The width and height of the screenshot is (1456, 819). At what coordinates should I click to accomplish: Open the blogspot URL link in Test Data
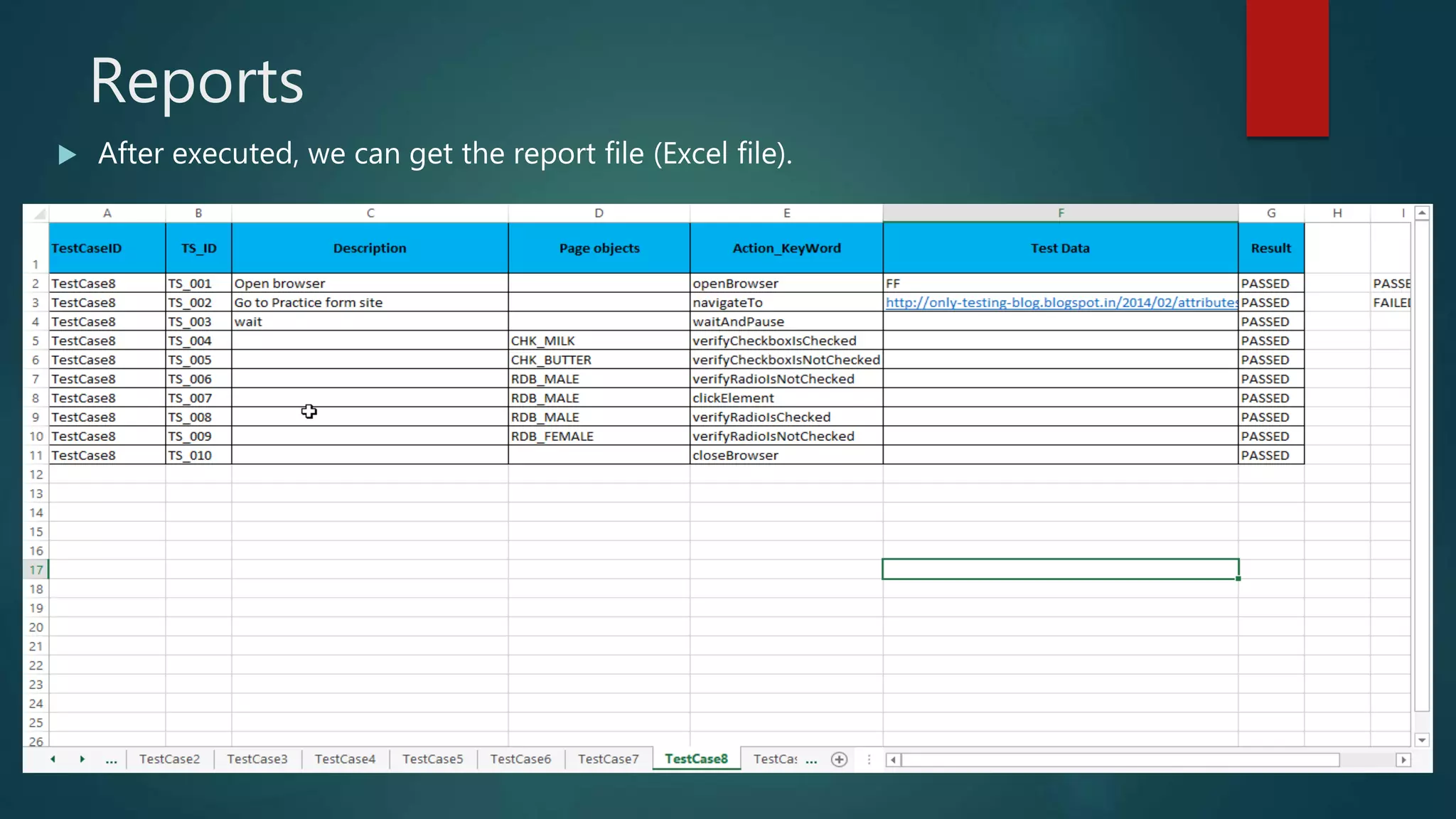(x=1061, y=302)
